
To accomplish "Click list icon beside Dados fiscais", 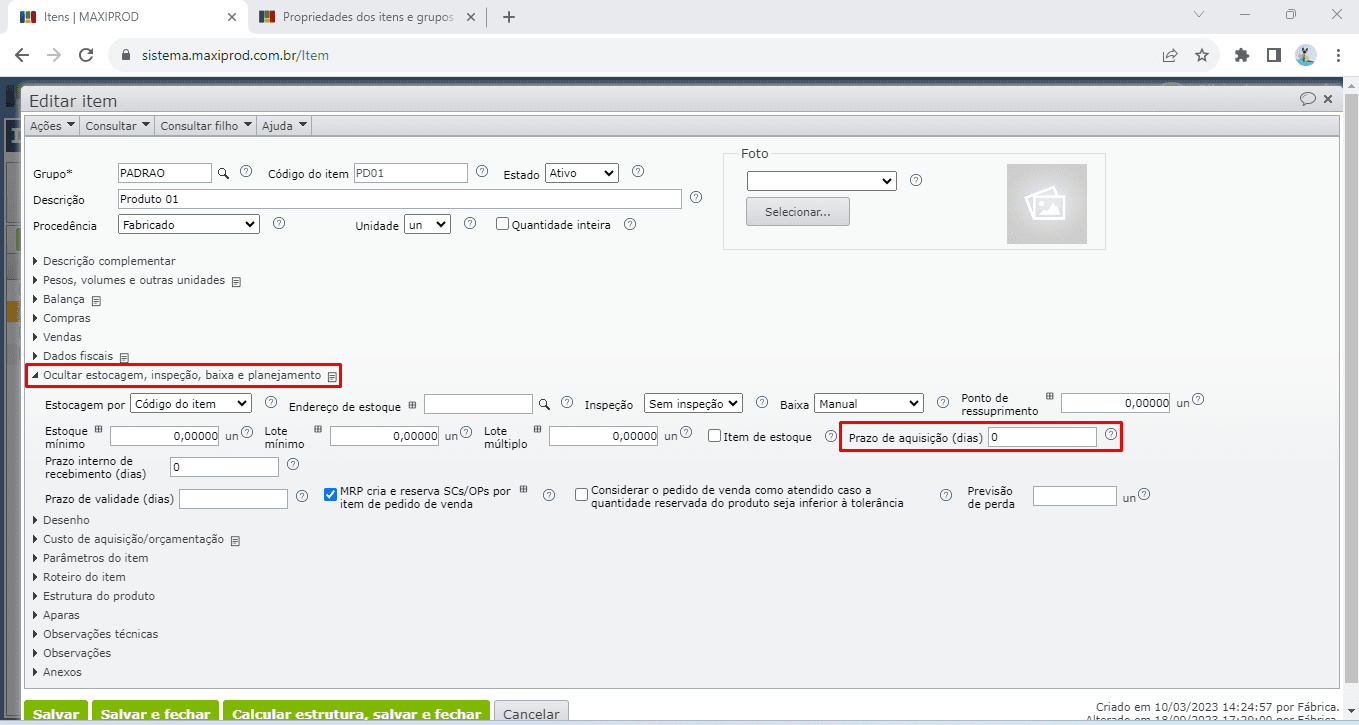I will point(125,357).
